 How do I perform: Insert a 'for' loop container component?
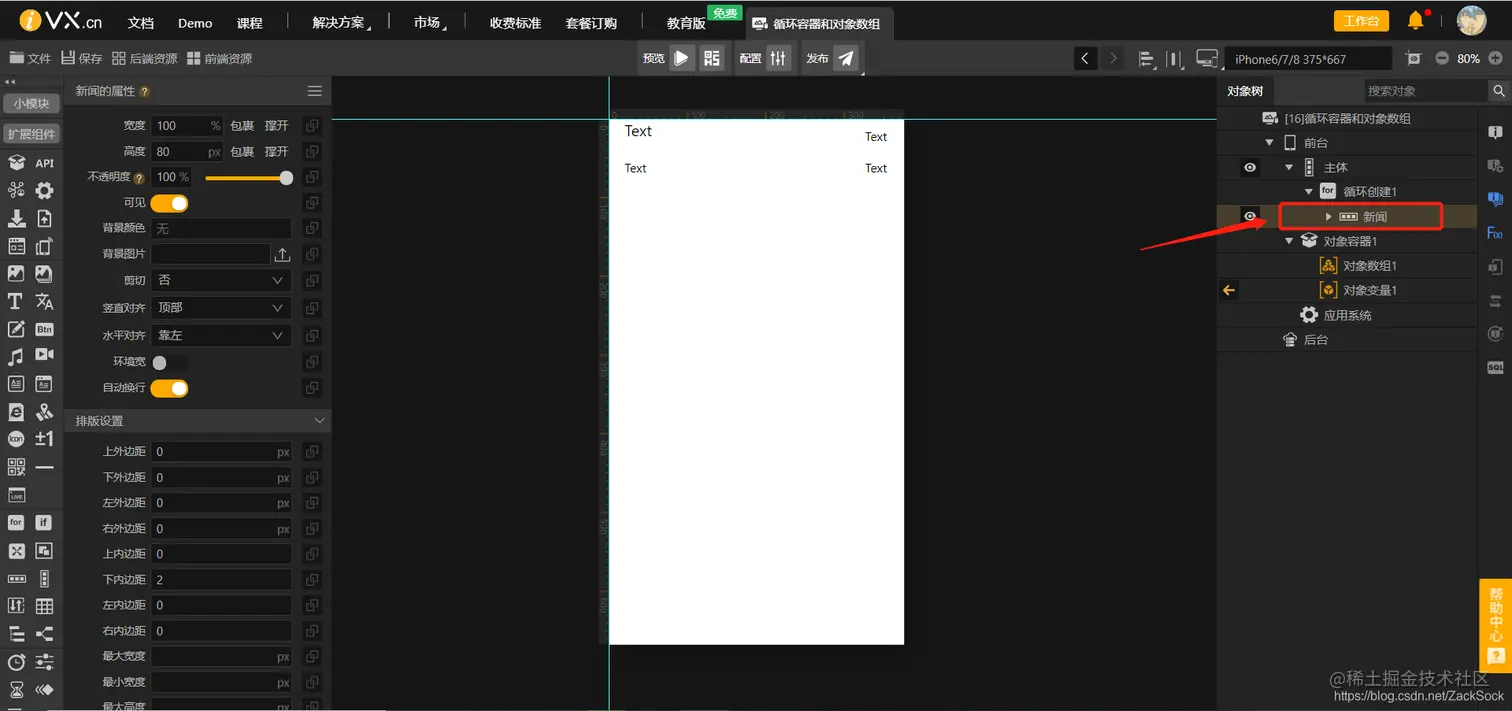(x=16, y=522)
